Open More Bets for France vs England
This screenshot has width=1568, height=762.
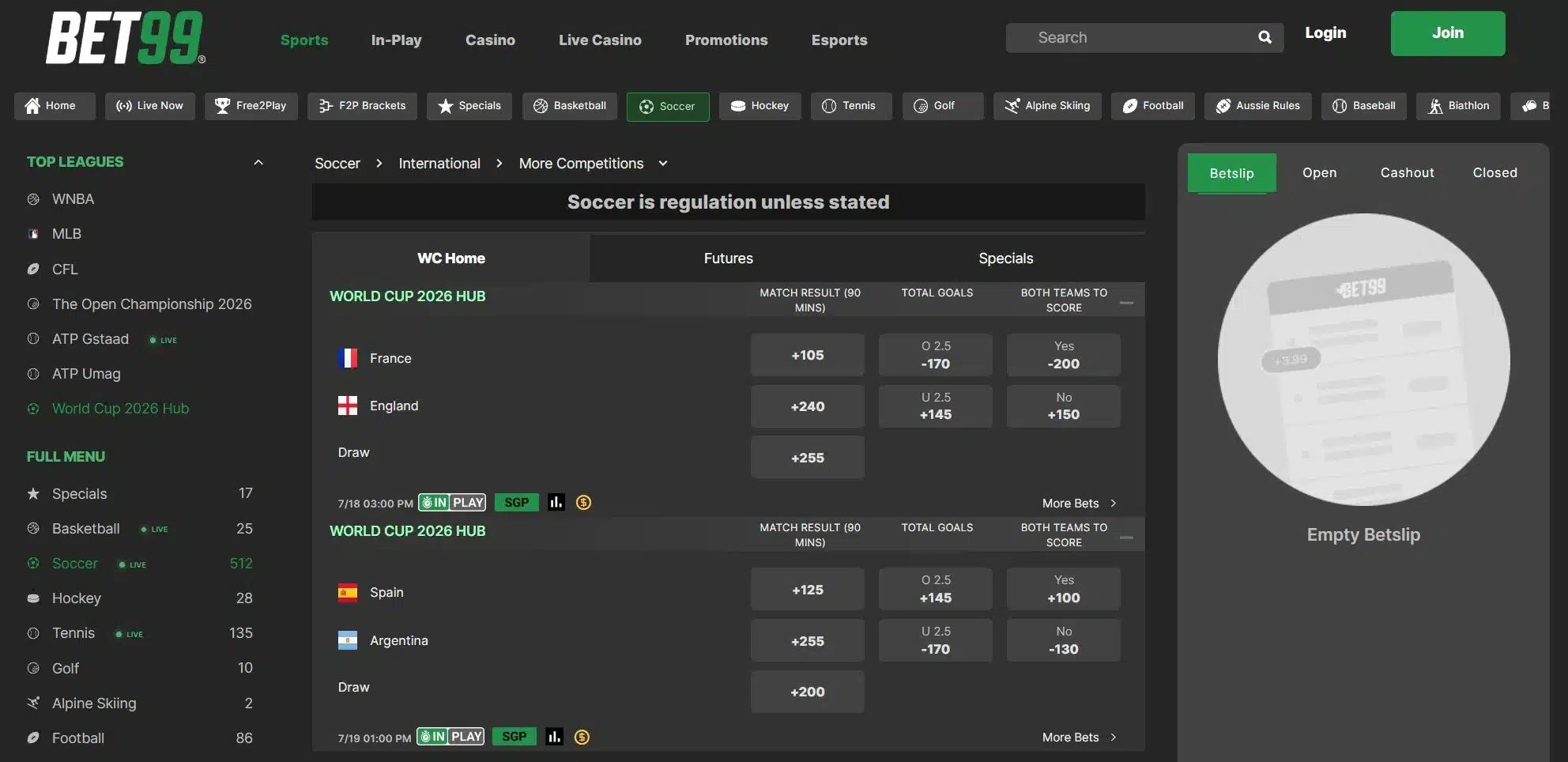pos(1080,504)
